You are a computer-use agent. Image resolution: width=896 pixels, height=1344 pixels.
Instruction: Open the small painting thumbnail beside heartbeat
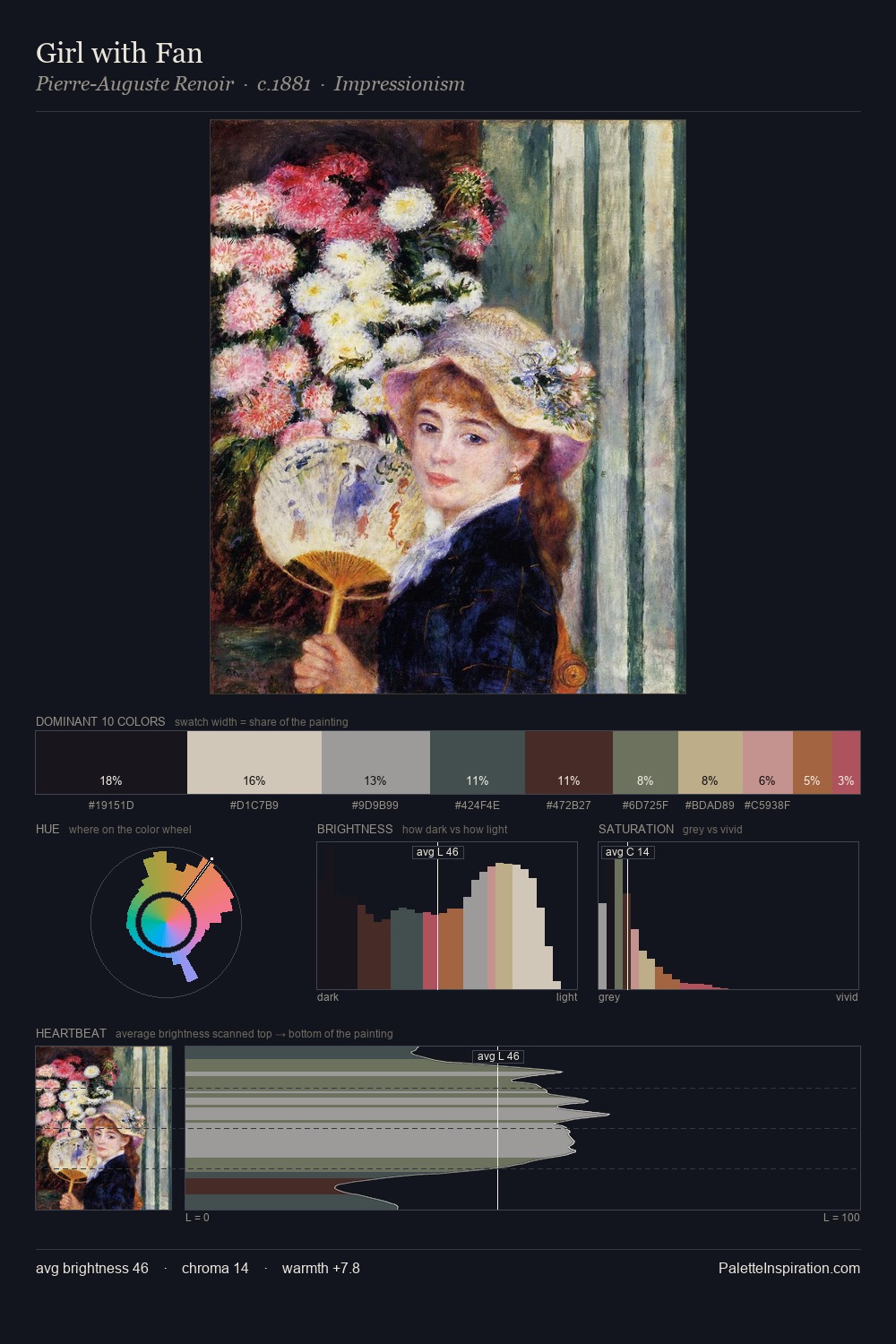click(x=103, y=1128)
